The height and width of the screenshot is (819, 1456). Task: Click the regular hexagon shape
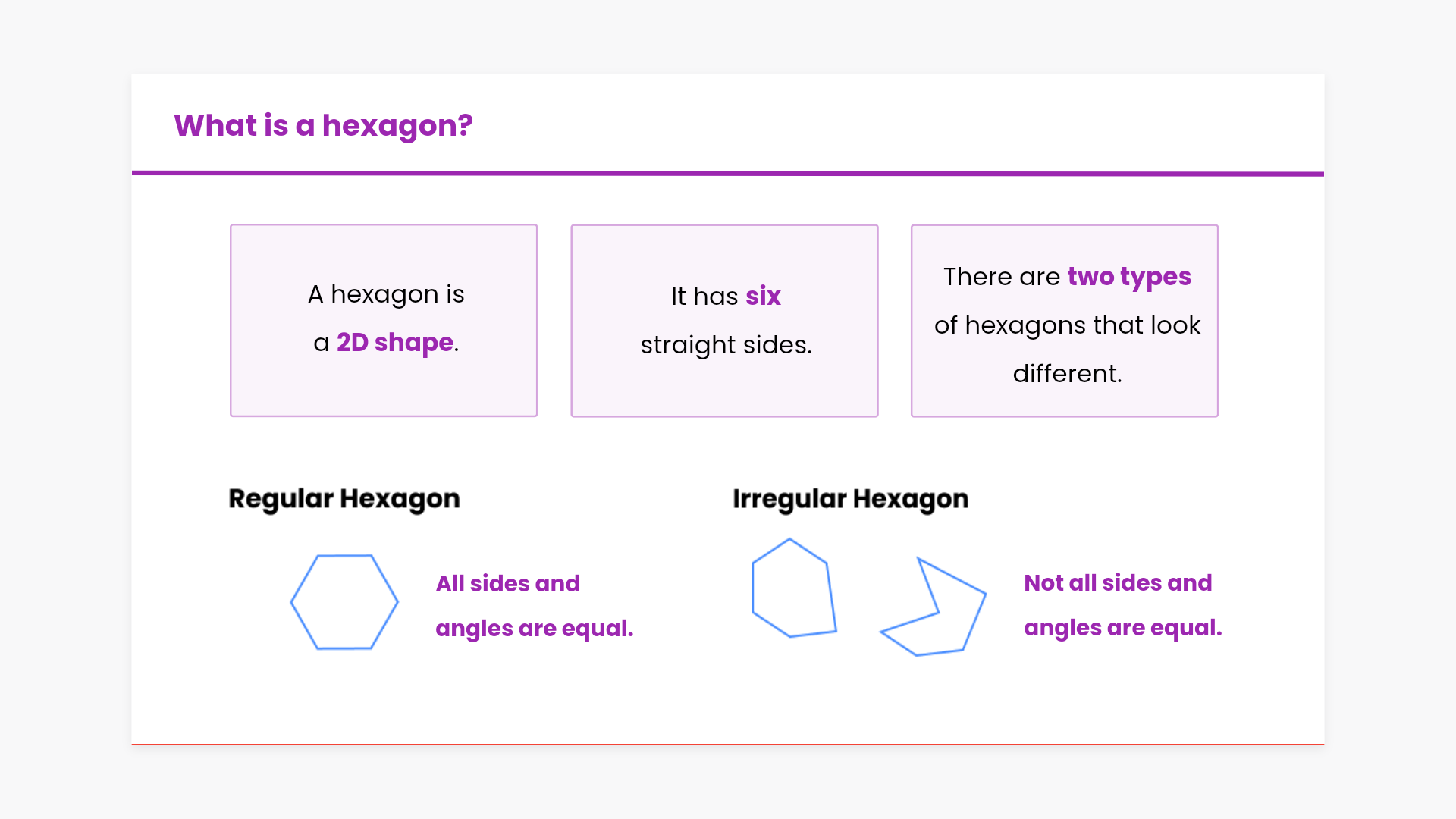pos(344,602)
